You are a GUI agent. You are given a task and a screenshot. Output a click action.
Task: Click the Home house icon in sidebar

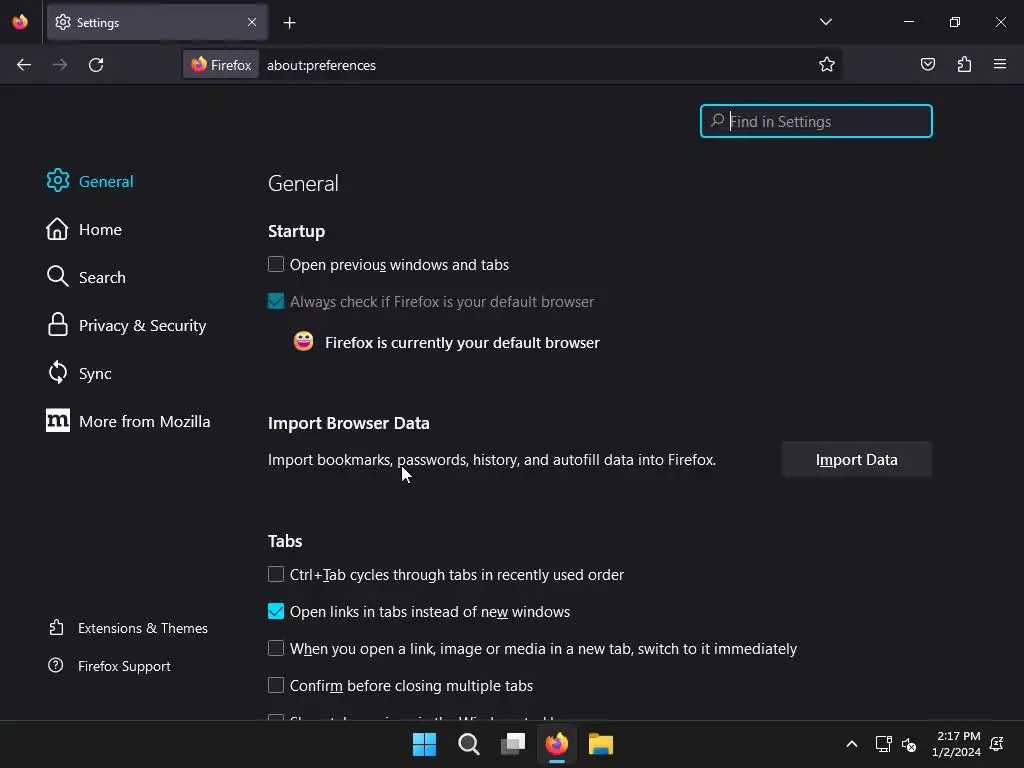tap(57, 229)
